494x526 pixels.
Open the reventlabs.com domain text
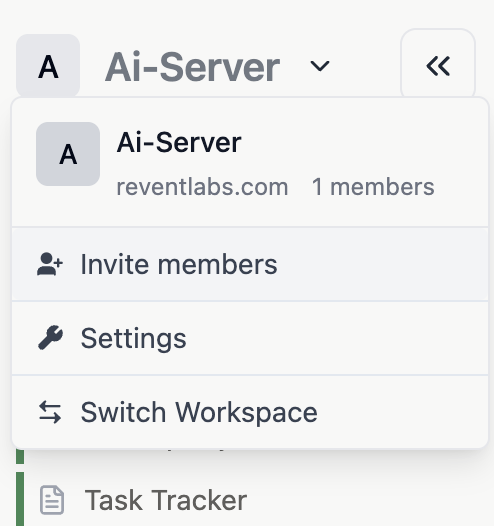tap(202, 187)
